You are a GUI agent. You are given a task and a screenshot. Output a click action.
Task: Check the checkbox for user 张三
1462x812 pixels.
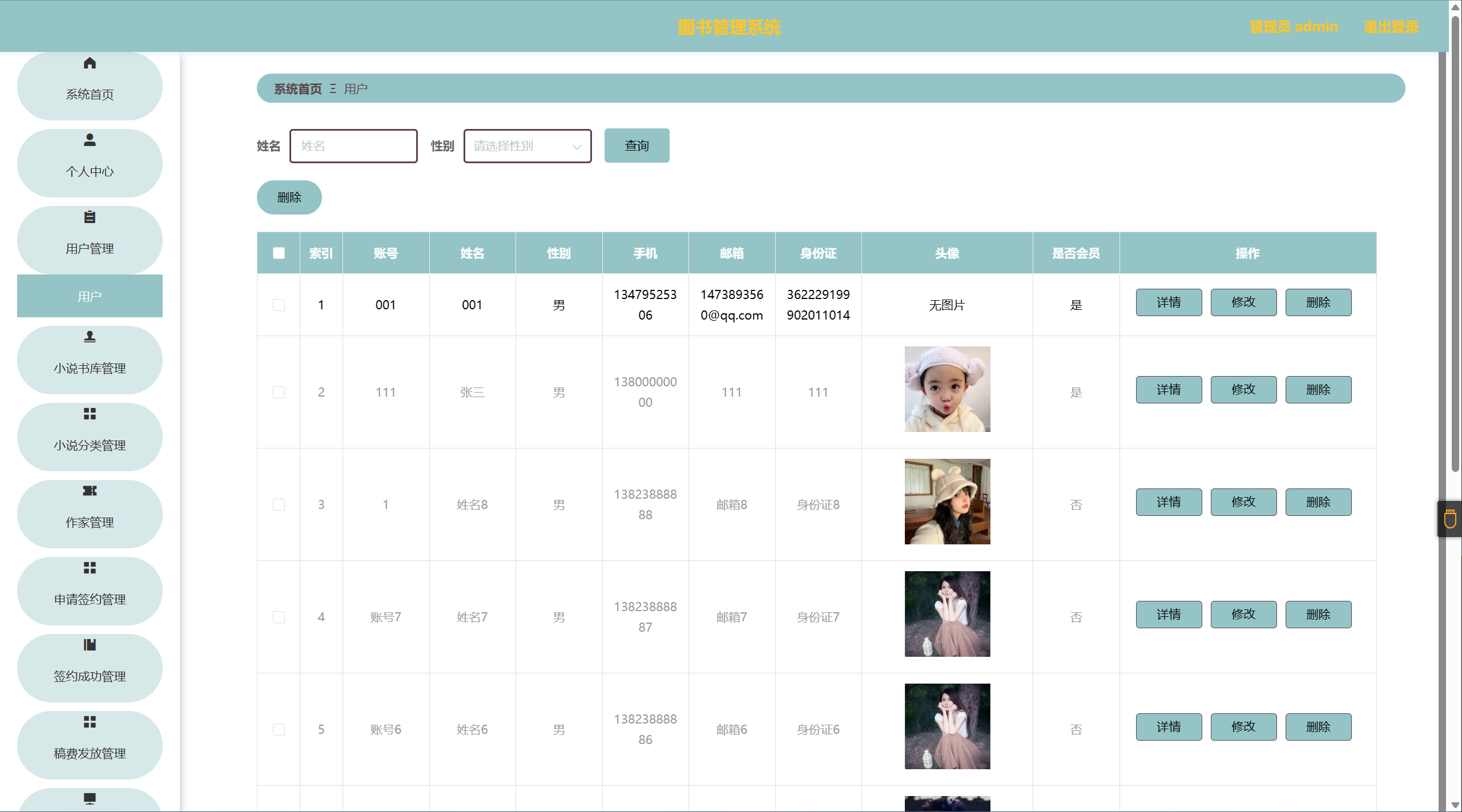(x=279, y=393)
